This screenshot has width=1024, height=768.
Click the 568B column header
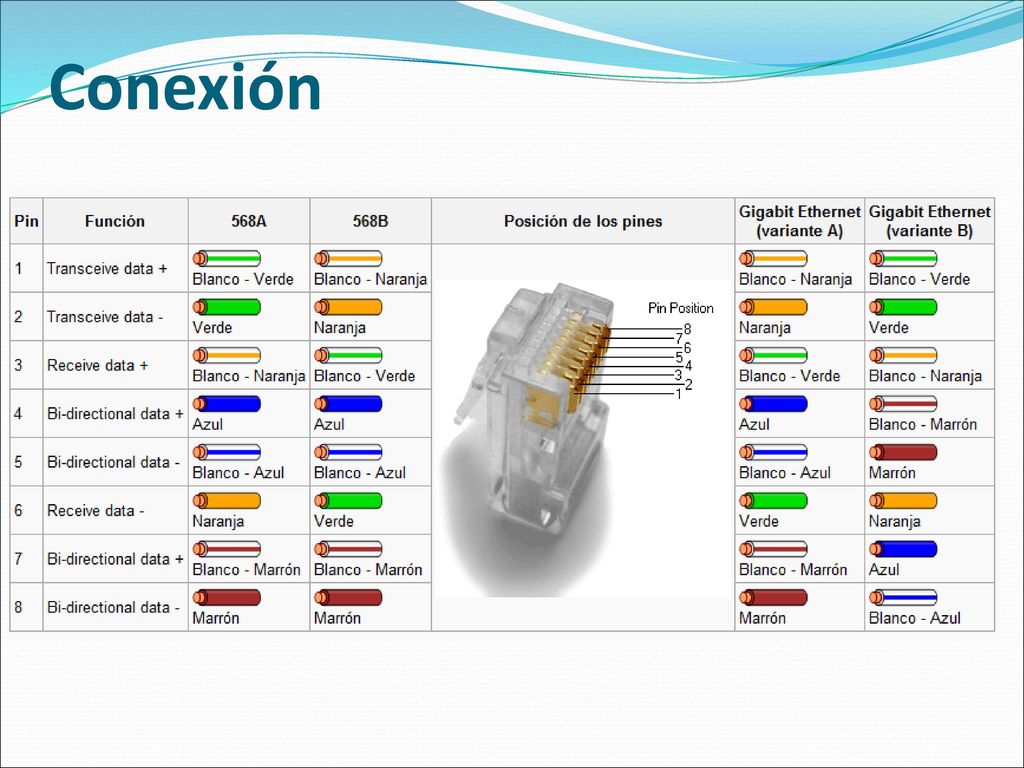[370, 221]
